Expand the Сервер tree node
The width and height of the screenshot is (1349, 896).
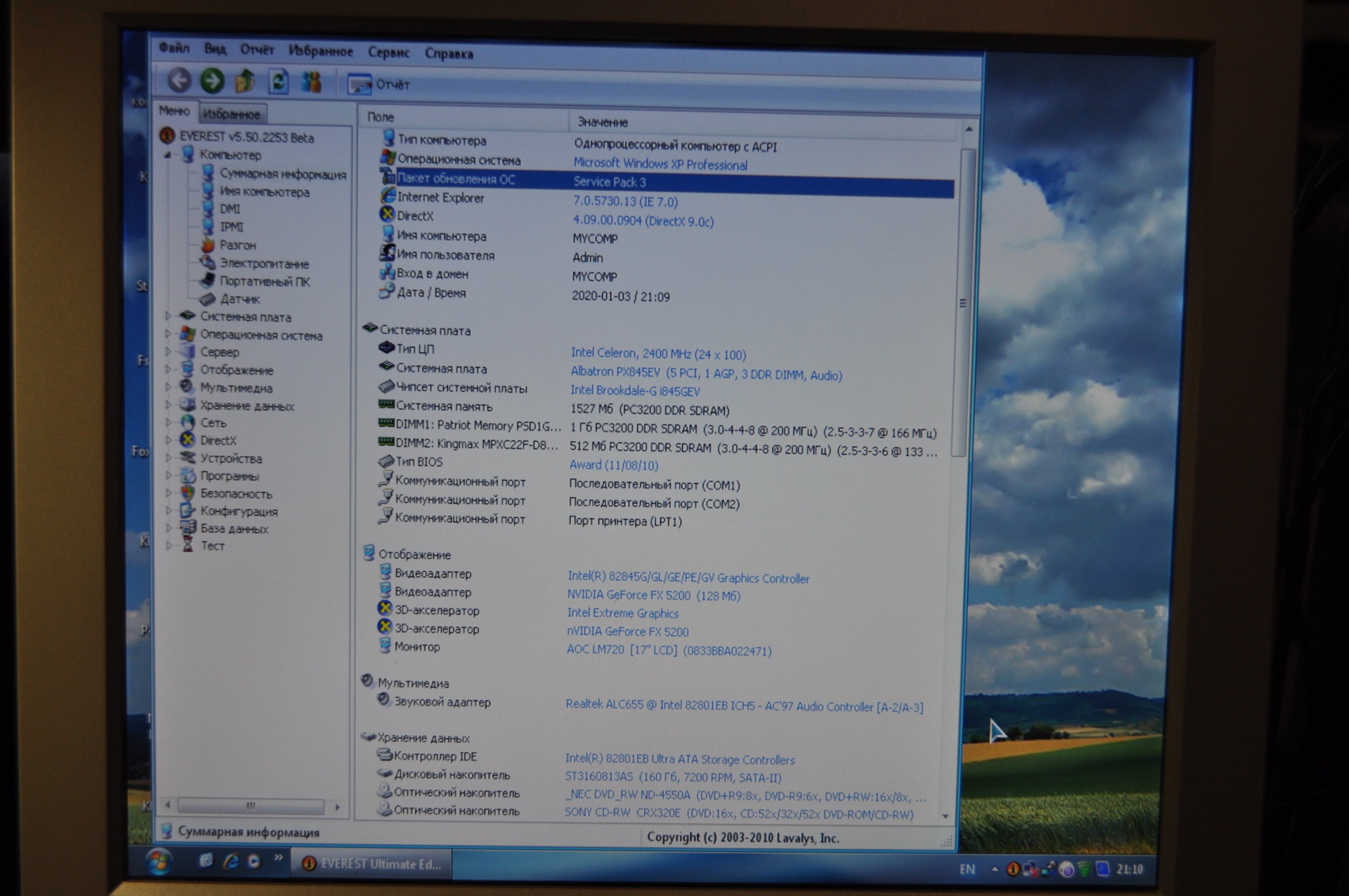(168, 352)
